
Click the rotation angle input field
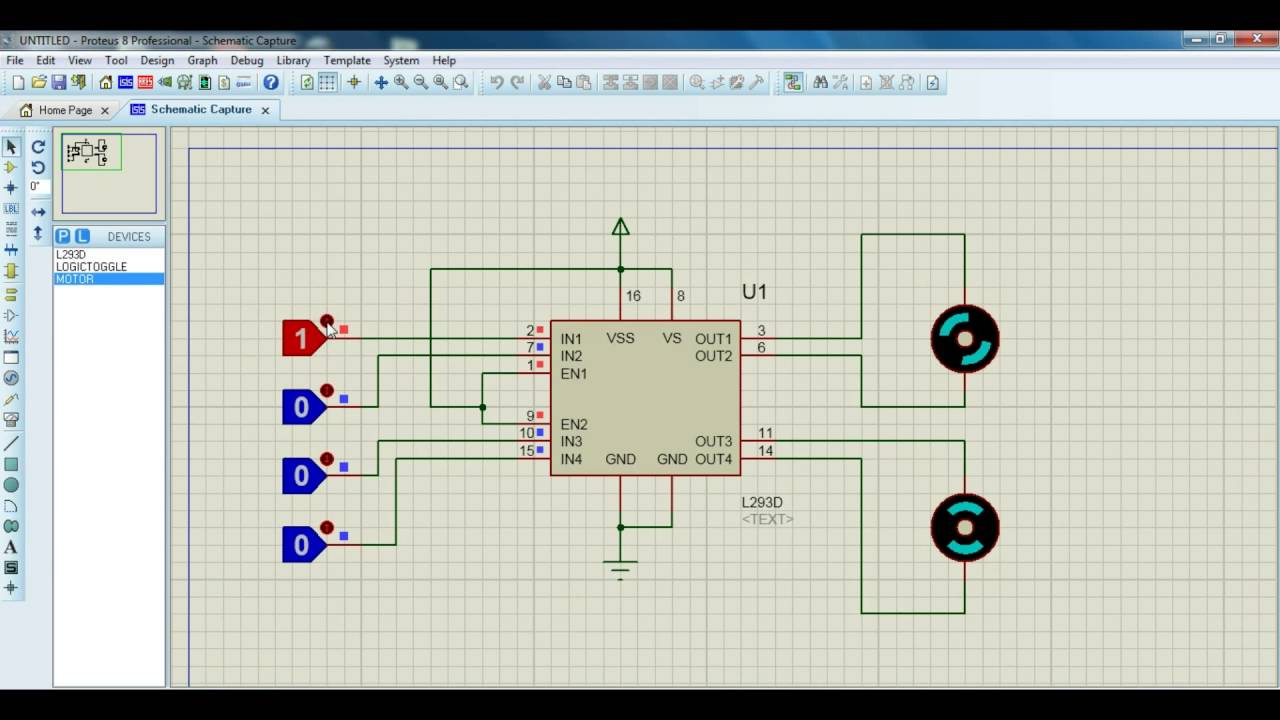pyautogui.click(x=37, y=187)
